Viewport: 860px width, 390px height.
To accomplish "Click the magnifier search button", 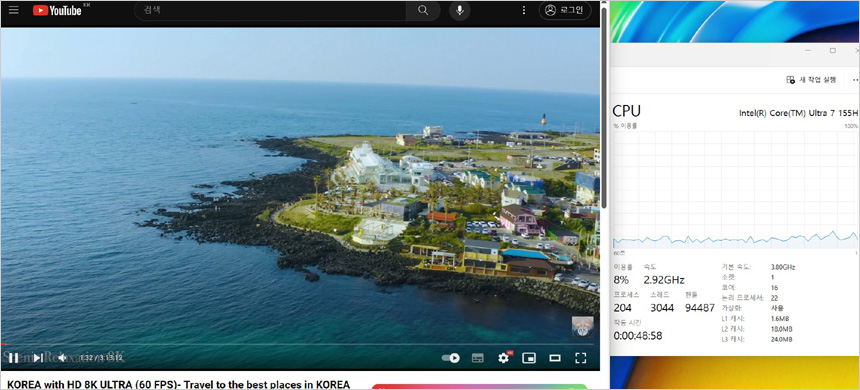I will pos(423,10).
